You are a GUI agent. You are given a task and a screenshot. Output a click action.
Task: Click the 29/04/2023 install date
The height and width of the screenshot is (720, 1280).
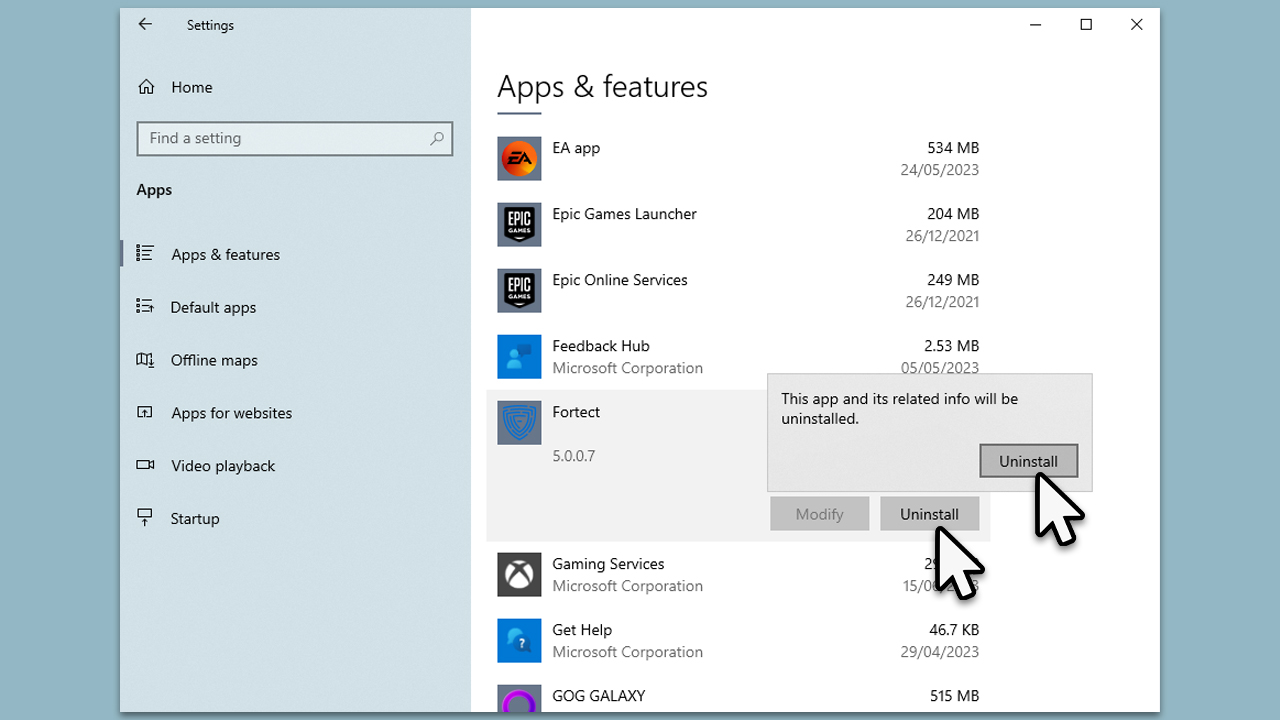coord(939,652)
